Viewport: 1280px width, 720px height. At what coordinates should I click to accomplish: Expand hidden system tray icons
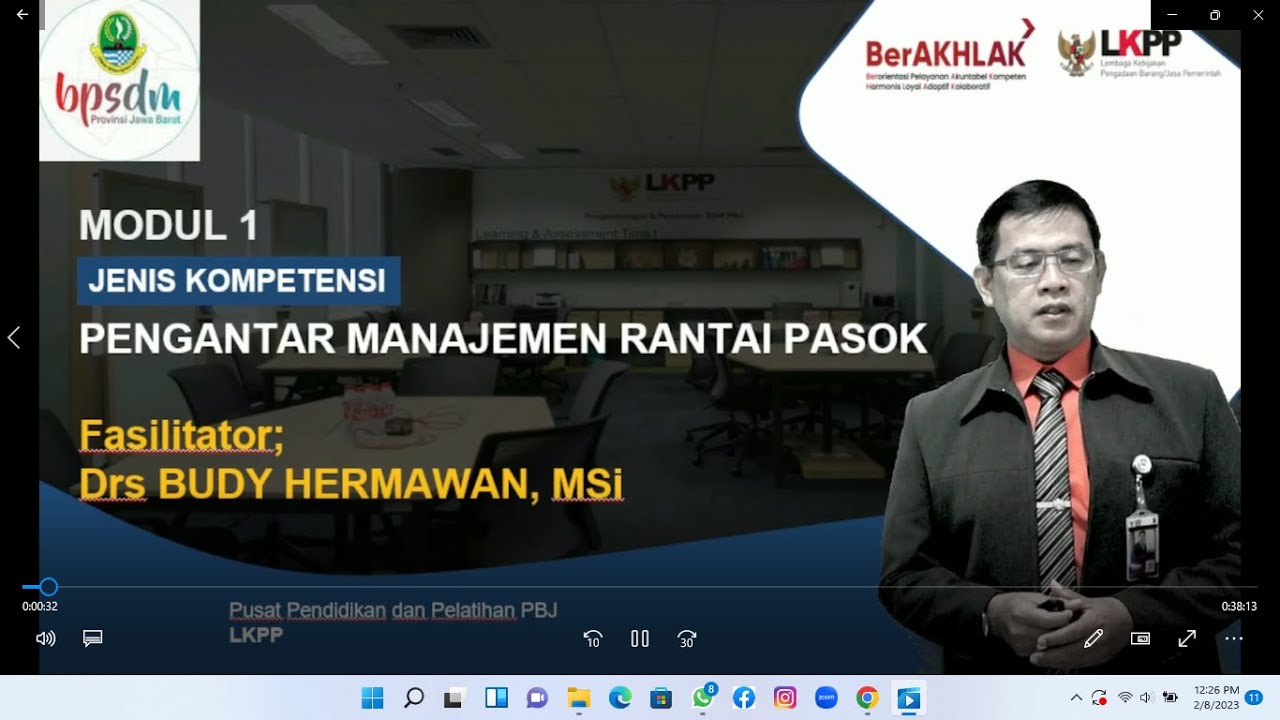coord(1076,698)
